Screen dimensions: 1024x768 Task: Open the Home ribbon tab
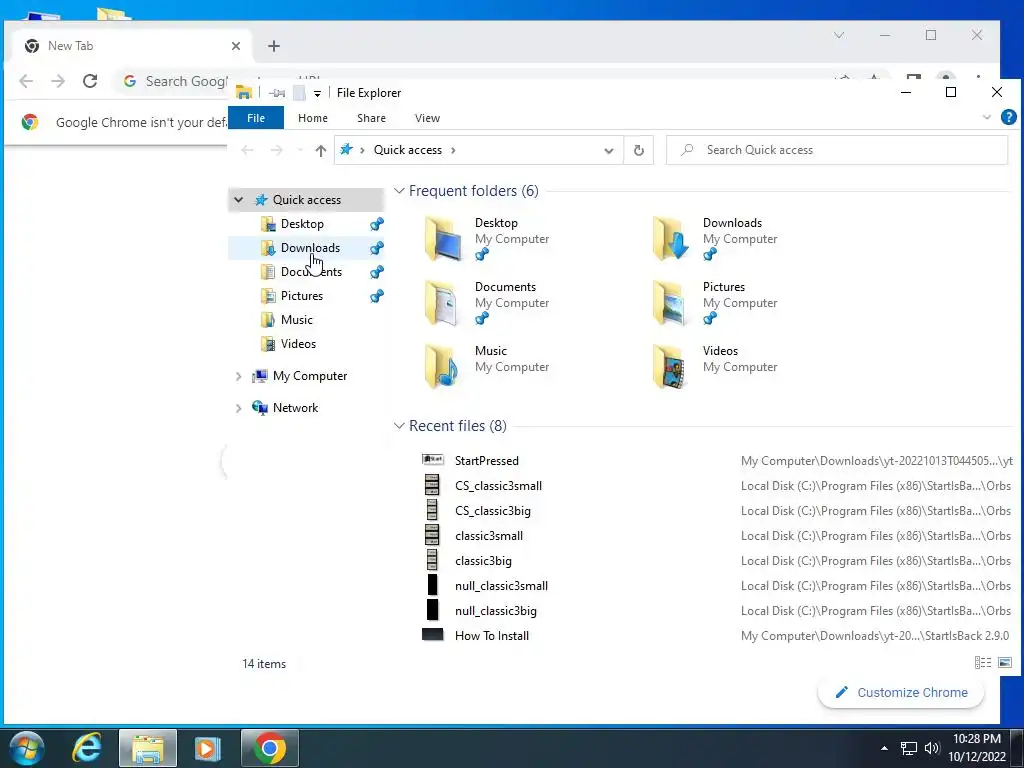pyautogui.click(x=313, y=118)
